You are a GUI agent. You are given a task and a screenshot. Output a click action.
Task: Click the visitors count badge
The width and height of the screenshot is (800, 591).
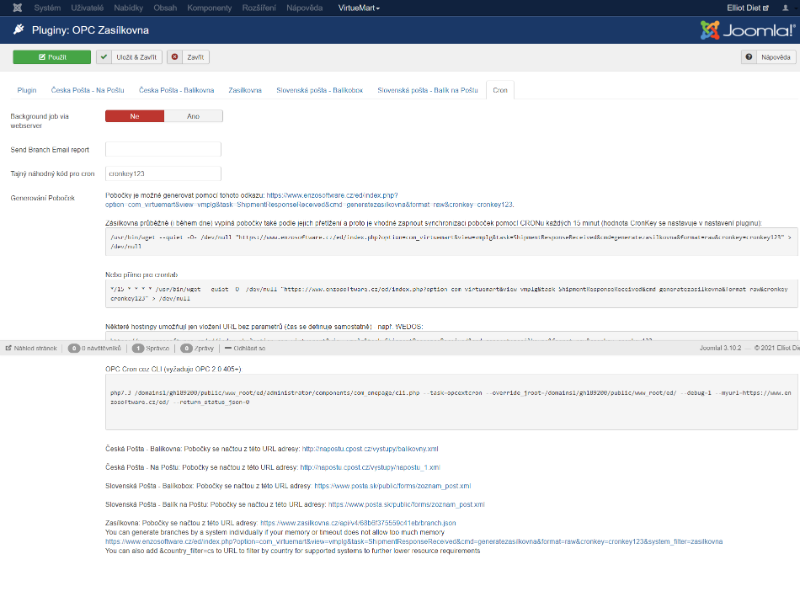73,348
